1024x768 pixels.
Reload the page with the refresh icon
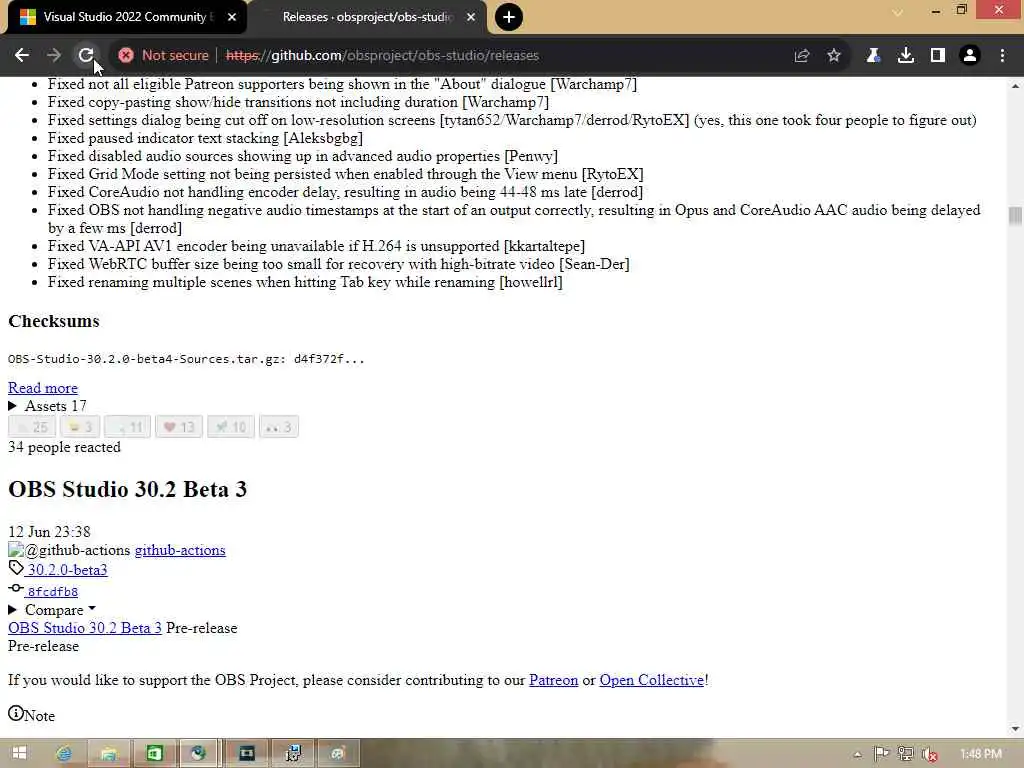point(86,56)
